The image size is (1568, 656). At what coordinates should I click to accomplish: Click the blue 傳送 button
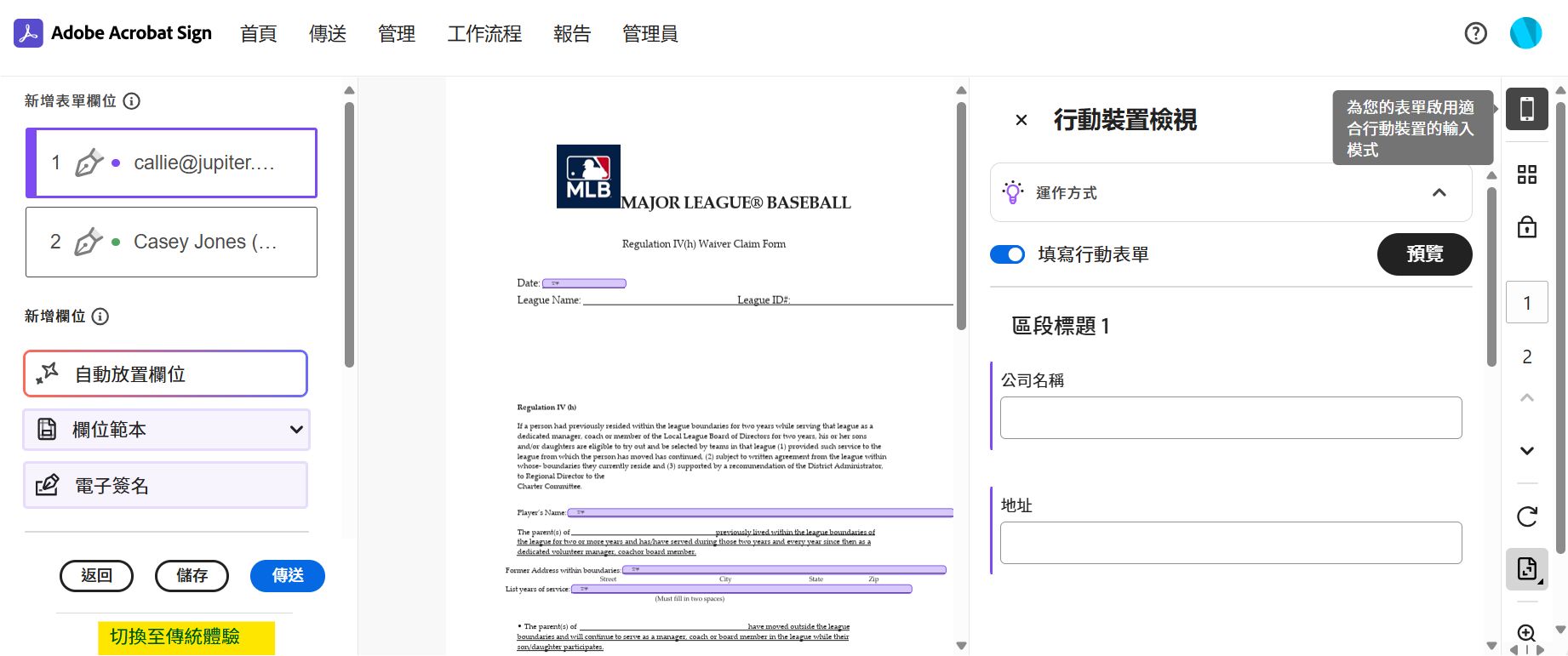288,576
